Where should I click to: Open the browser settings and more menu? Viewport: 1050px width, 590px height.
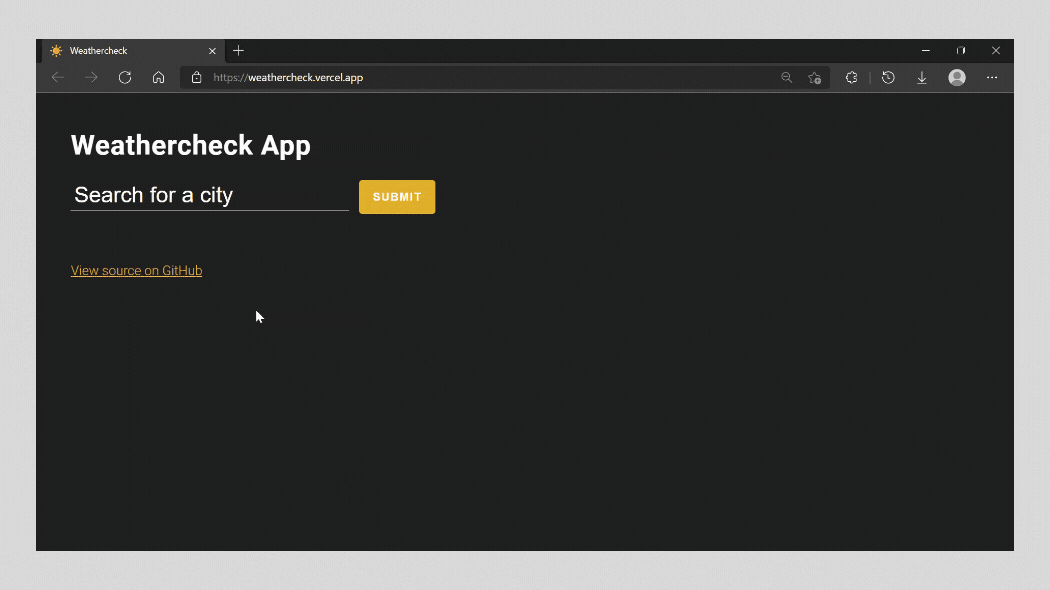[x=992, y=78]
